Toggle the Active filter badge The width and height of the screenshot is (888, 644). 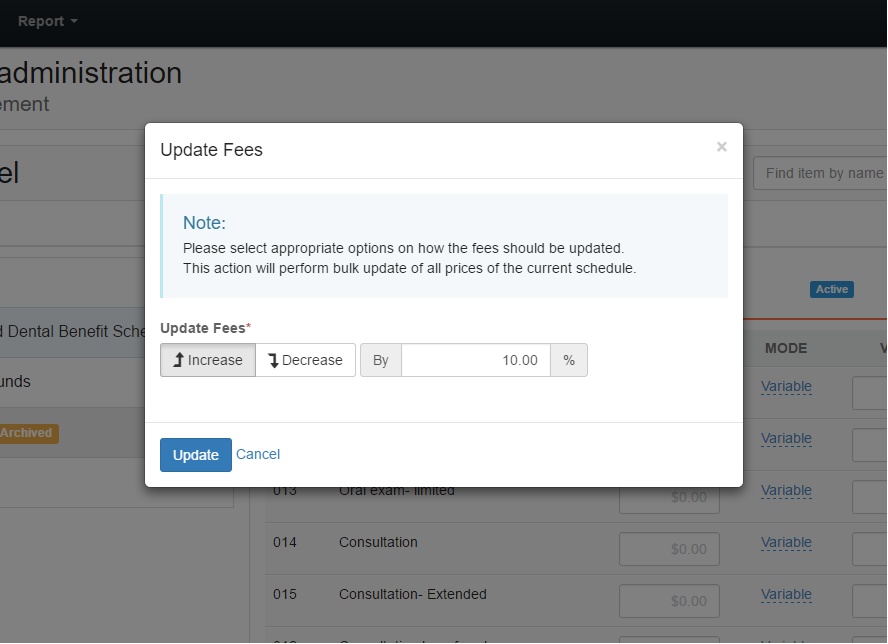click(x=831, y=289)
